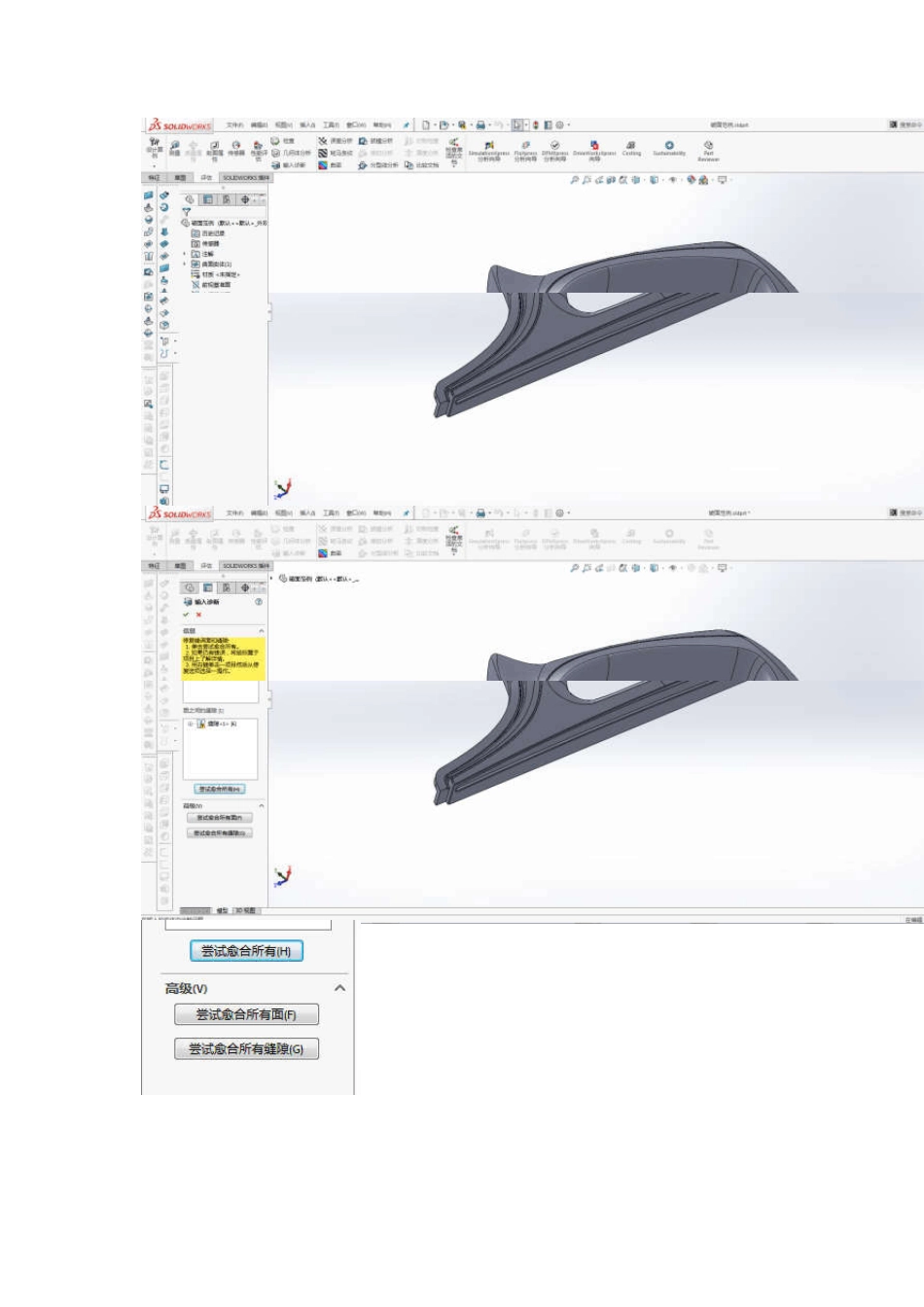Switch to the 特征 ribbon tab in the upper screenshot
The width and height of the screenshot is (924, 1307).
tap(154, 178)
